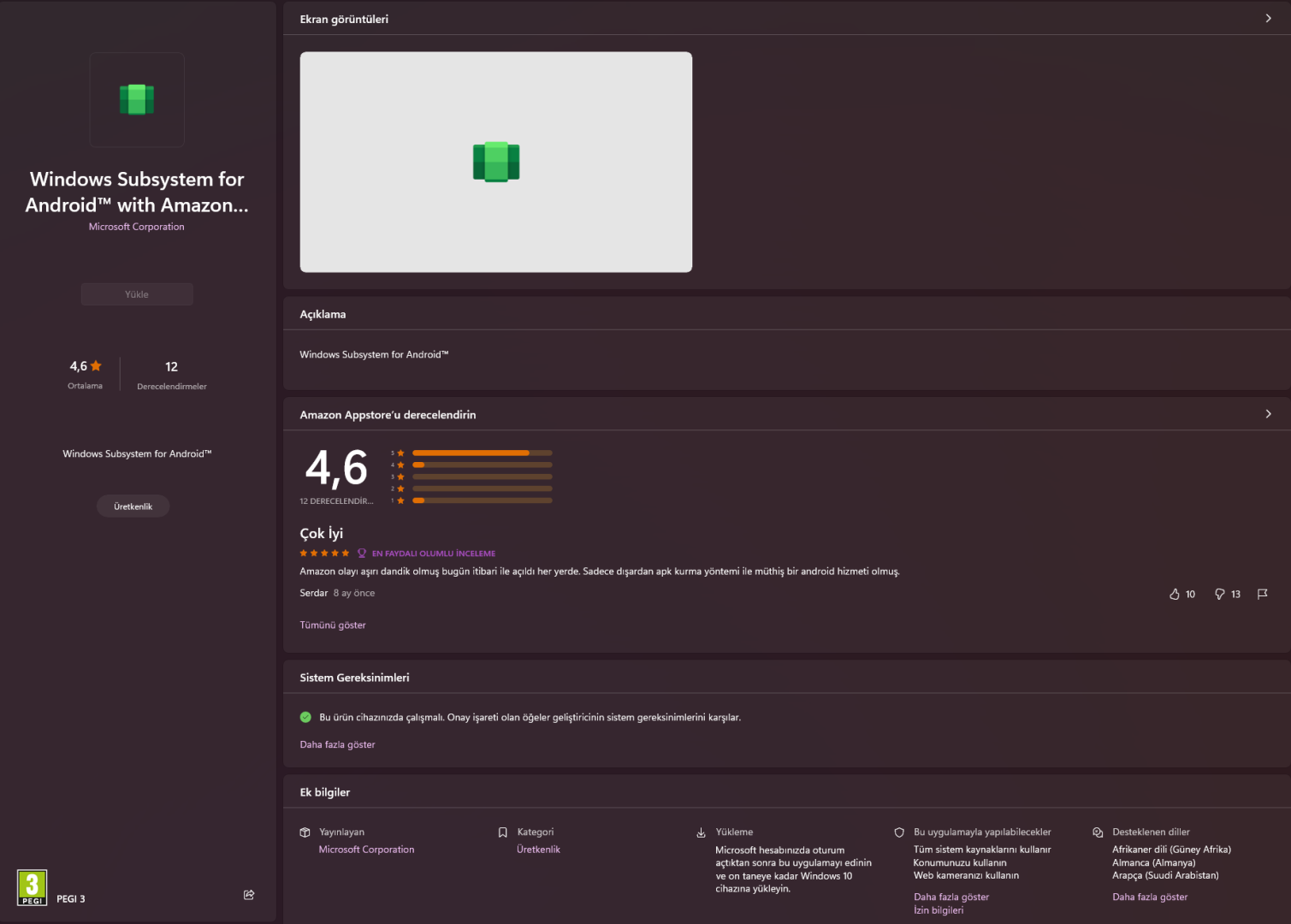1291x924 pixels.
Task: Show all reviews via Tümünü göster
Action: click(333, 625)
